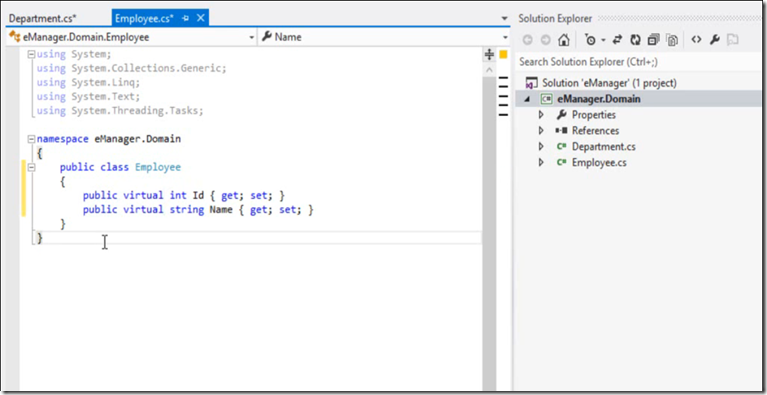767x395 pixels.
Task: Expand Department.cs node in tree
Action: pos(541,146)
